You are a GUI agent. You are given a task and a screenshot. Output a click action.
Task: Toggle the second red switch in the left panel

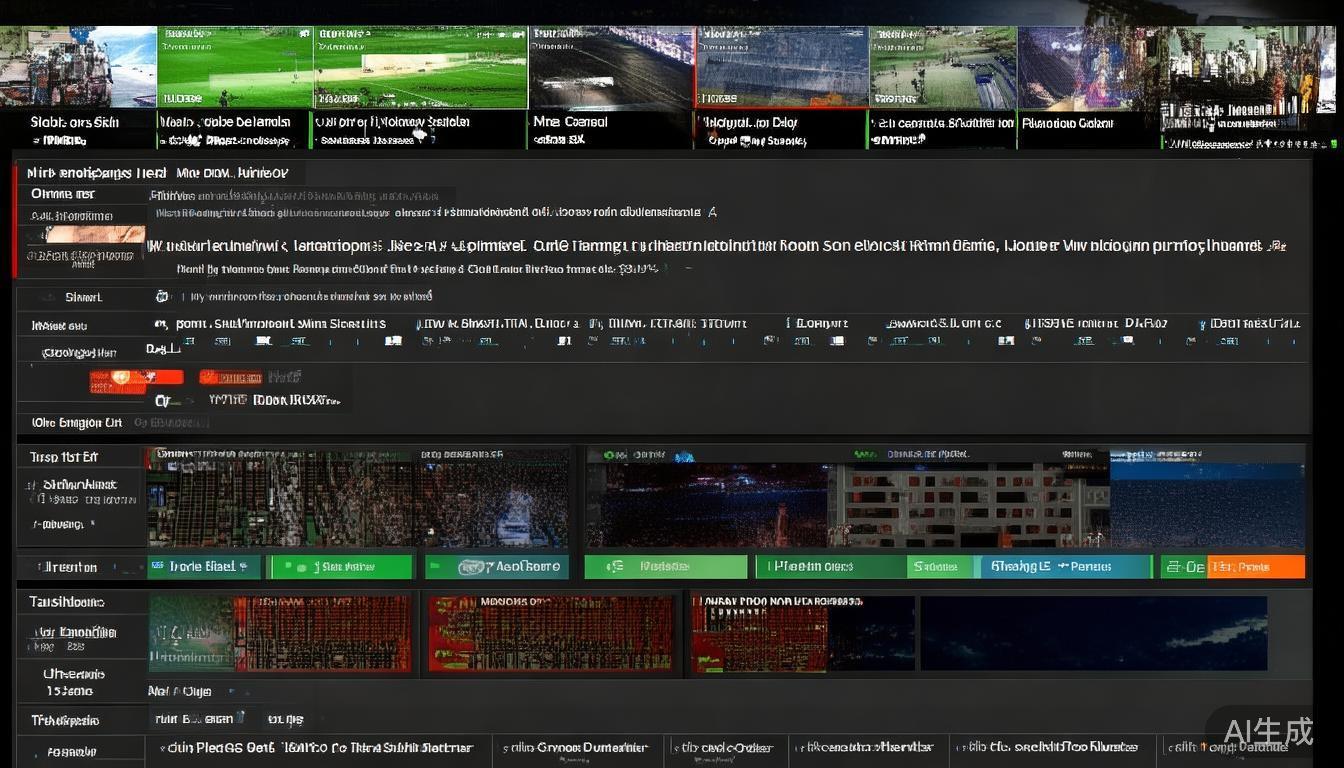click(230, 377)
